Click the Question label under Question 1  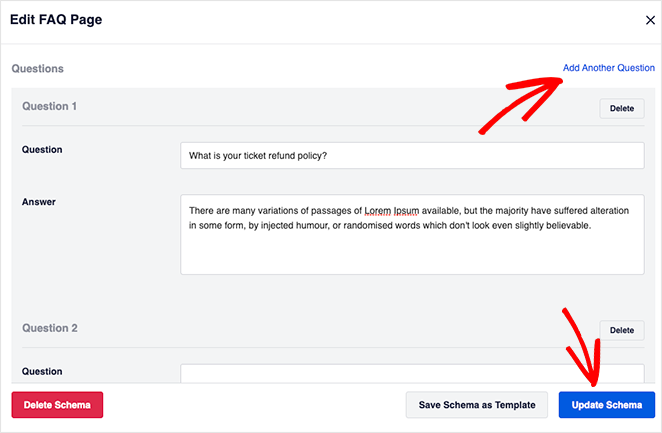pos(42,150)
